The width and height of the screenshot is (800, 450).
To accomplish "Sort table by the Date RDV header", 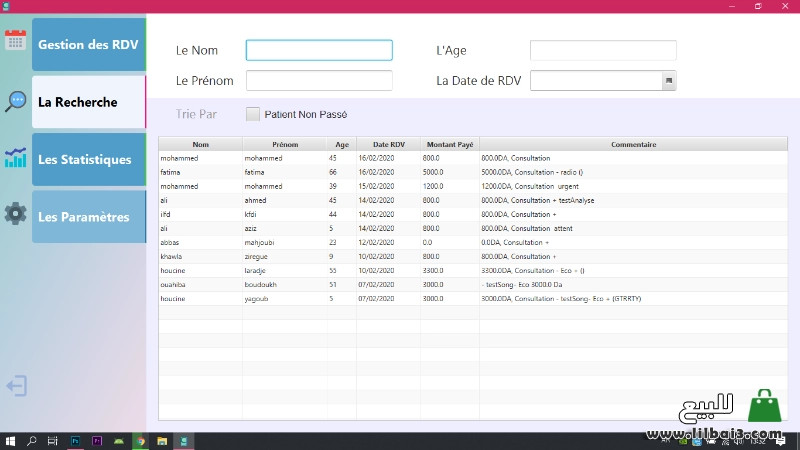I will click(x=389, y=144).
